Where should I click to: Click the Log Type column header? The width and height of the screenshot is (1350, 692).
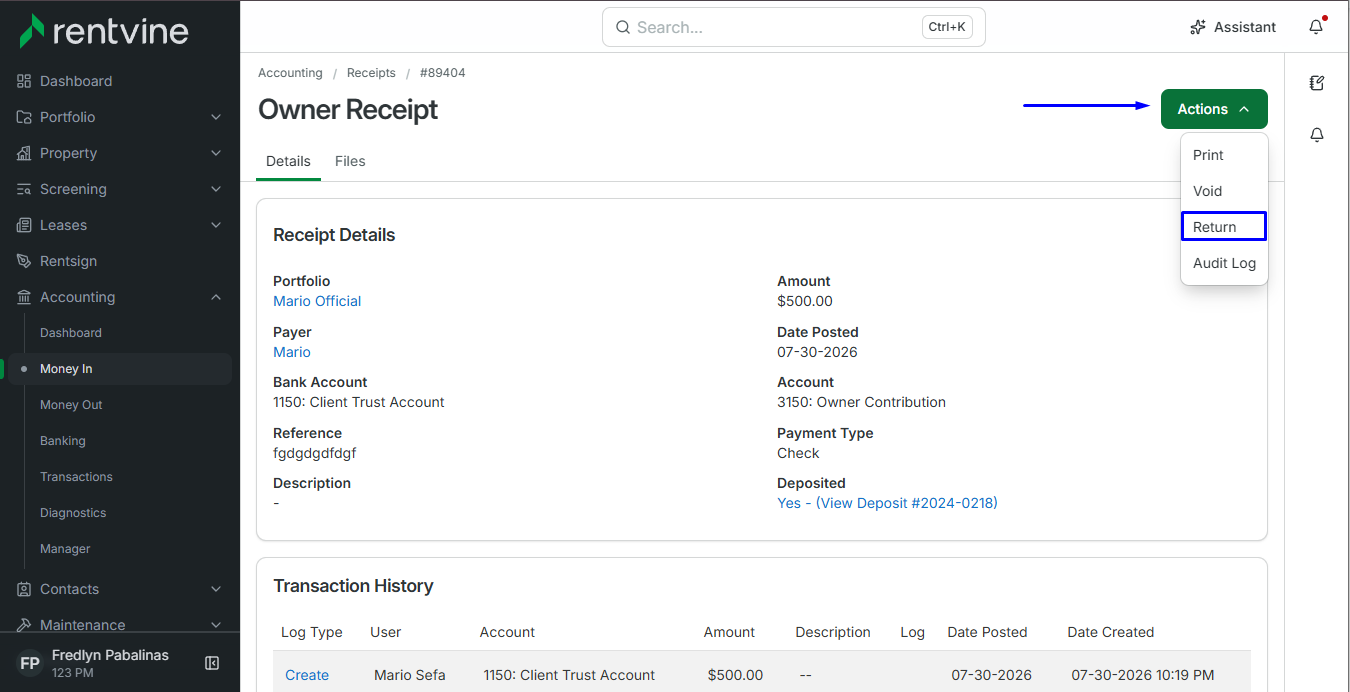[x=312, y=632]
